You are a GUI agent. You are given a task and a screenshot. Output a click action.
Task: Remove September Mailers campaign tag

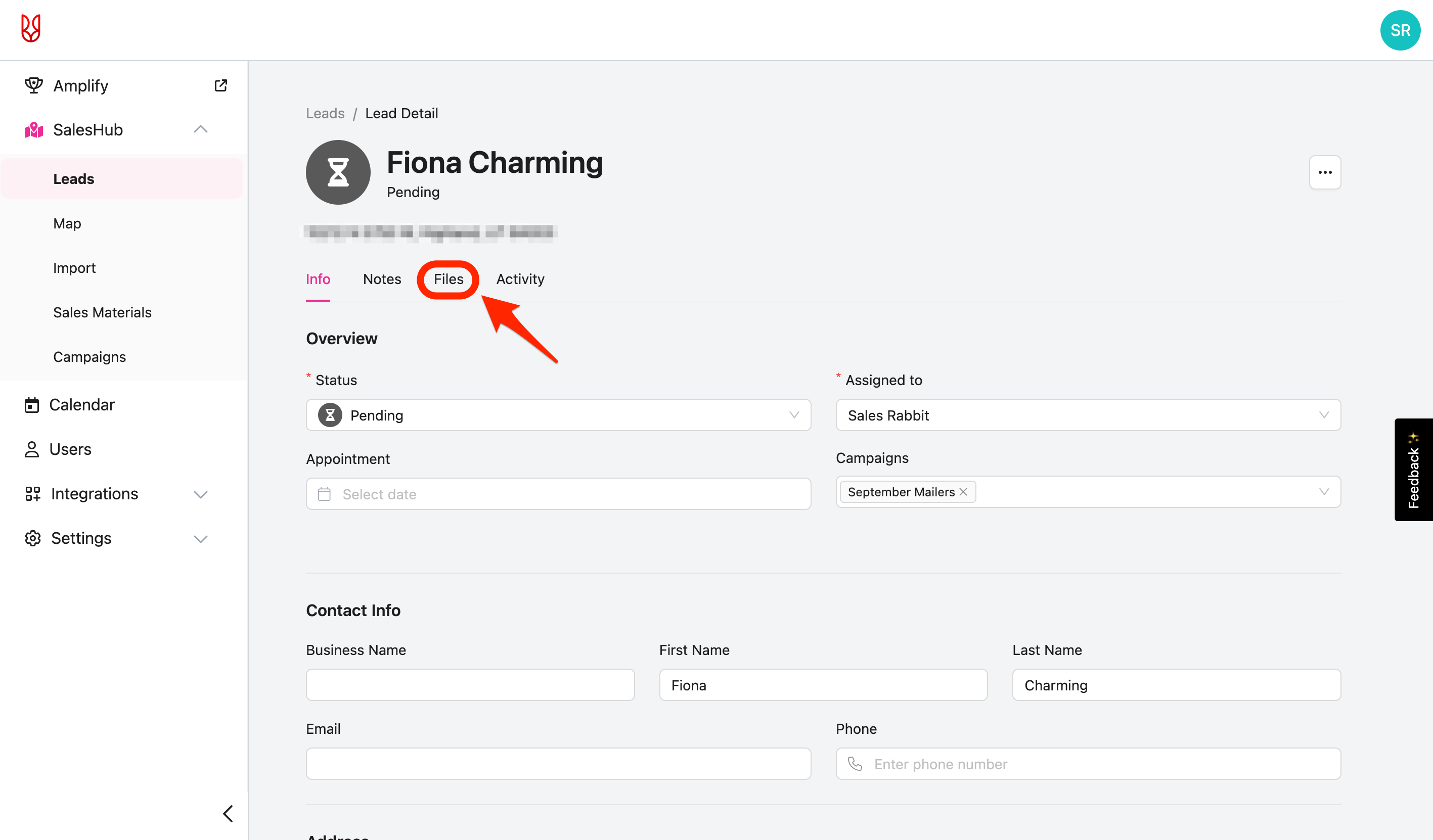pyautogui.click(x=963, y=492)
